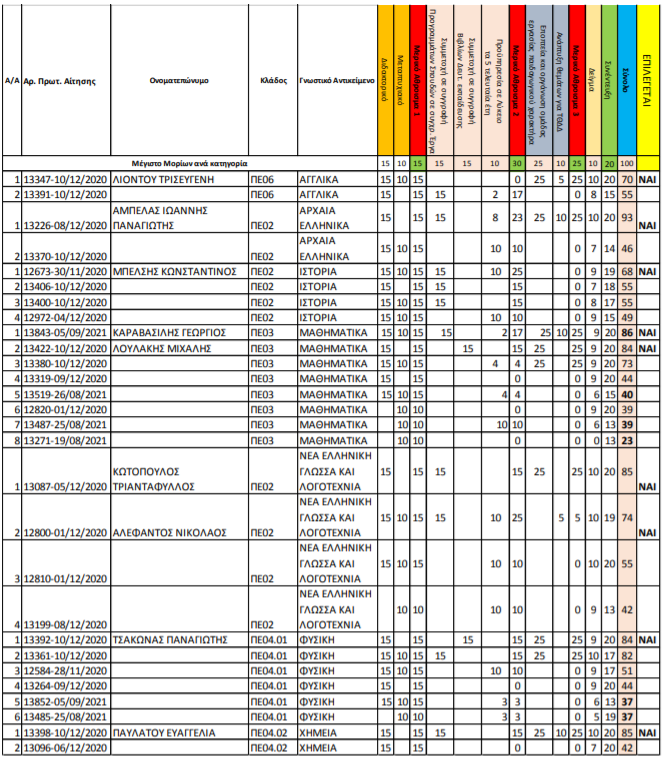Click application number "13096-06/12/2020"

[65, 748]
